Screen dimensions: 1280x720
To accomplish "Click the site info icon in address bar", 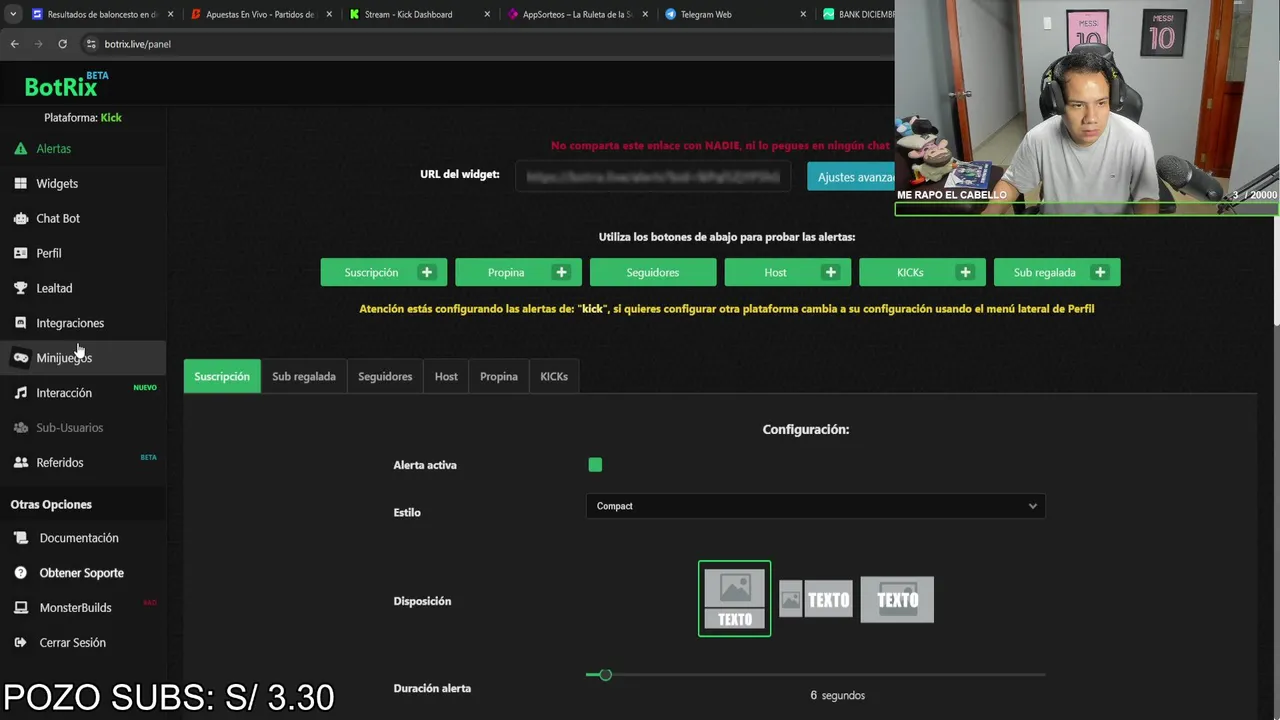I will pyautogui.click(x=91, y=44).
